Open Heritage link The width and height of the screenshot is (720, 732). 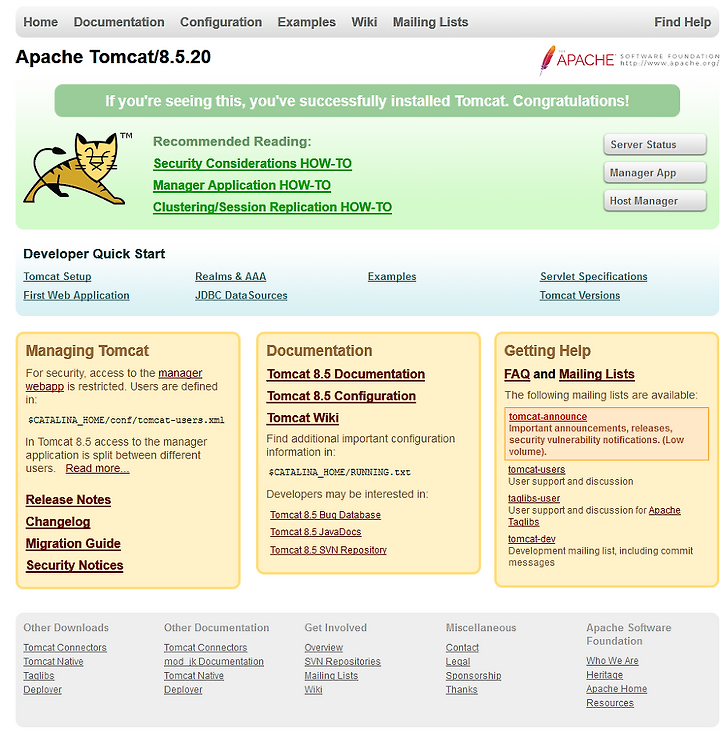(x=604, y=675)
